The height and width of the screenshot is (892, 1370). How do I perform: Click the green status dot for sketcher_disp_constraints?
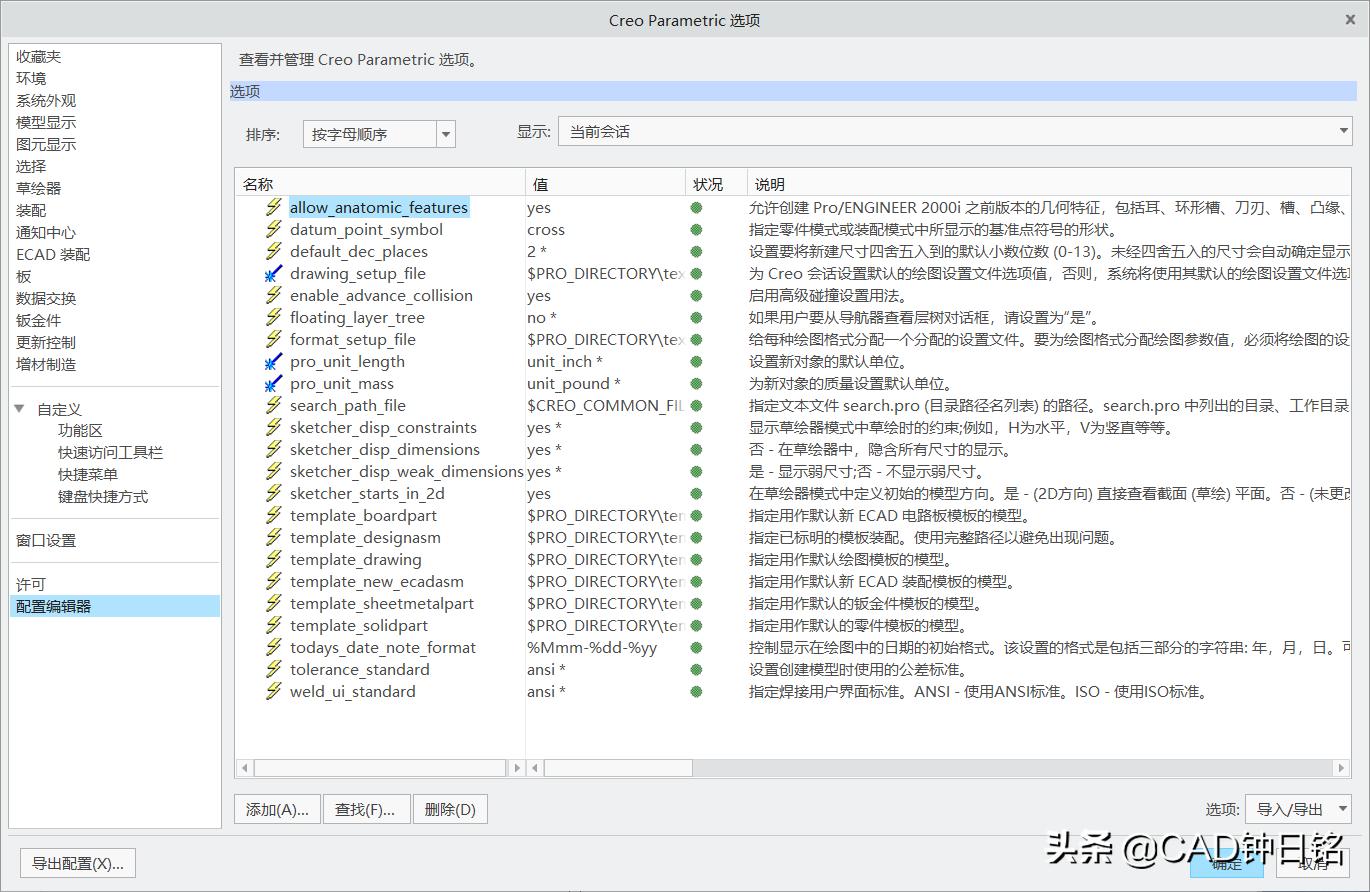pyautogui.click(x=695, y=427)
